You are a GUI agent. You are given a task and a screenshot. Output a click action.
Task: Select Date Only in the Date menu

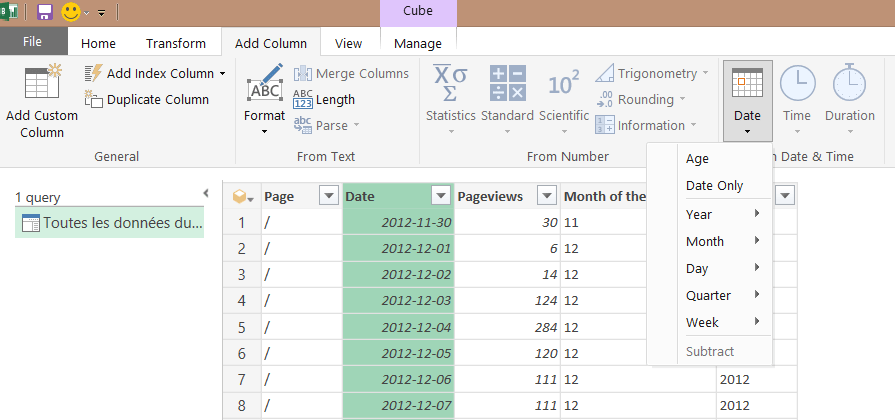click(714, 186)
